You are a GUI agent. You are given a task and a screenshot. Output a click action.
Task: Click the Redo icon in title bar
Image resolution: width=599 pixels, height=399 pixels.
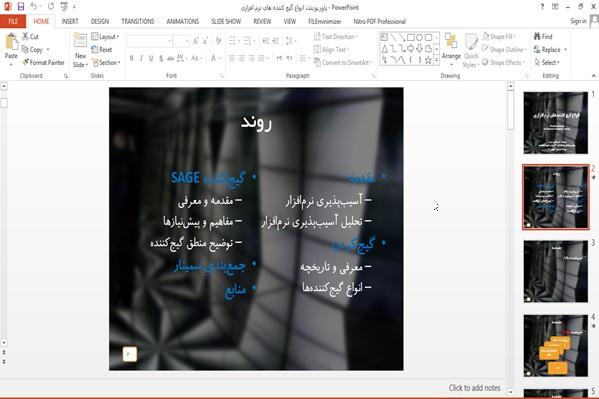pyautogui.click(x=51, y=6)
